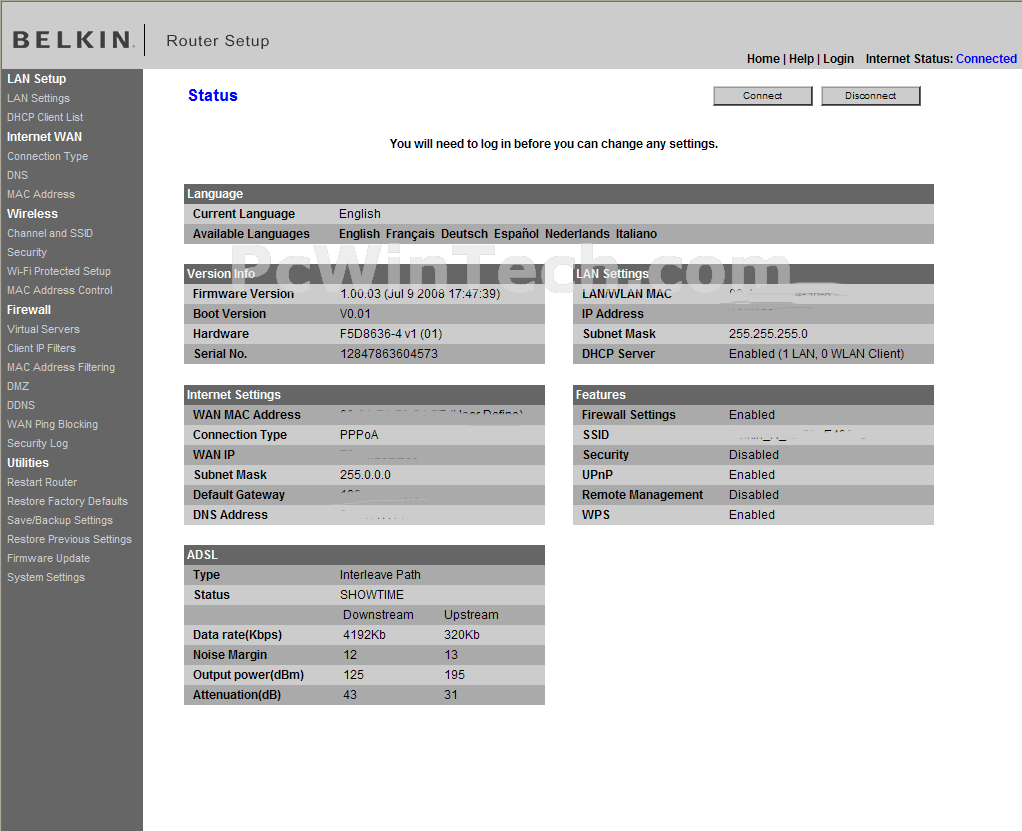1022x831 pixels.
Task: Click the Disconnect button
Action: [870, 96]
